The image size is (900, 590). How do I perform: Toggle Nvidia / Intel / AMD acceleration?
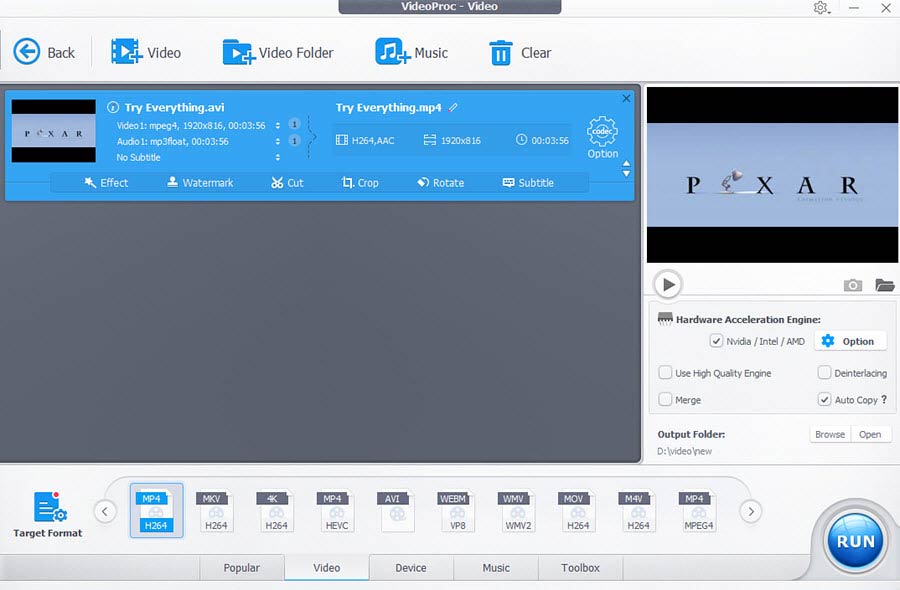716,341
